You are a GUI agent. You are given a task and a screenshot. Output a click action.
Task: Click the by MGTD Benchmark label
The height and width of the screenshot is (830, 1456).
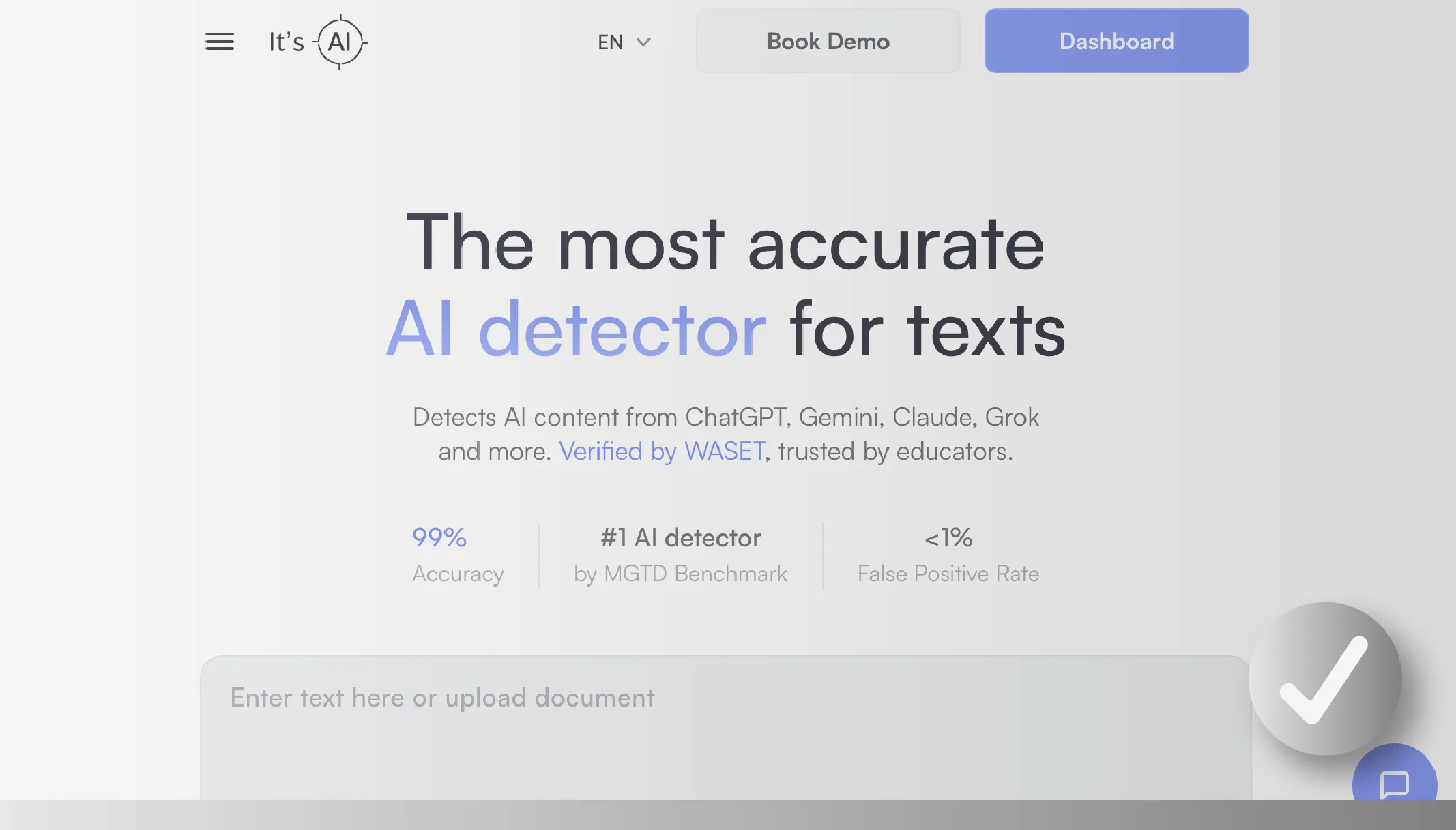pyautogui.click(x=680, y=574)
